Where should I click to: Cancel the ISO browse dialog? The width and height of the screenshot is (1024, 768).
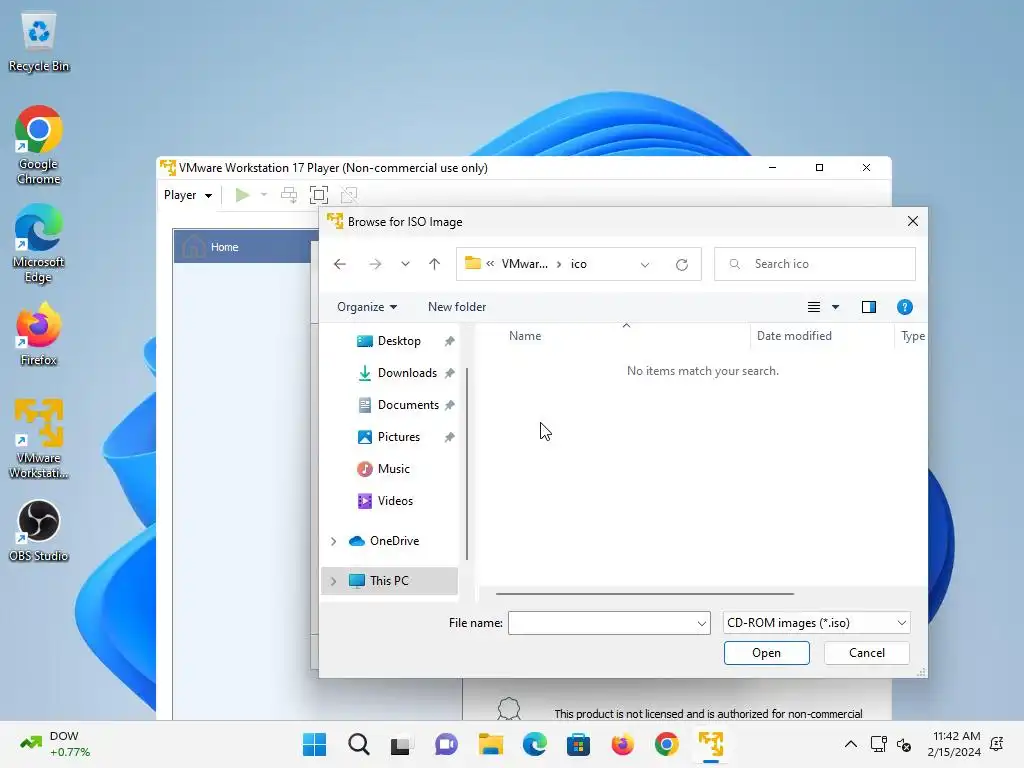tap(867, 653)
